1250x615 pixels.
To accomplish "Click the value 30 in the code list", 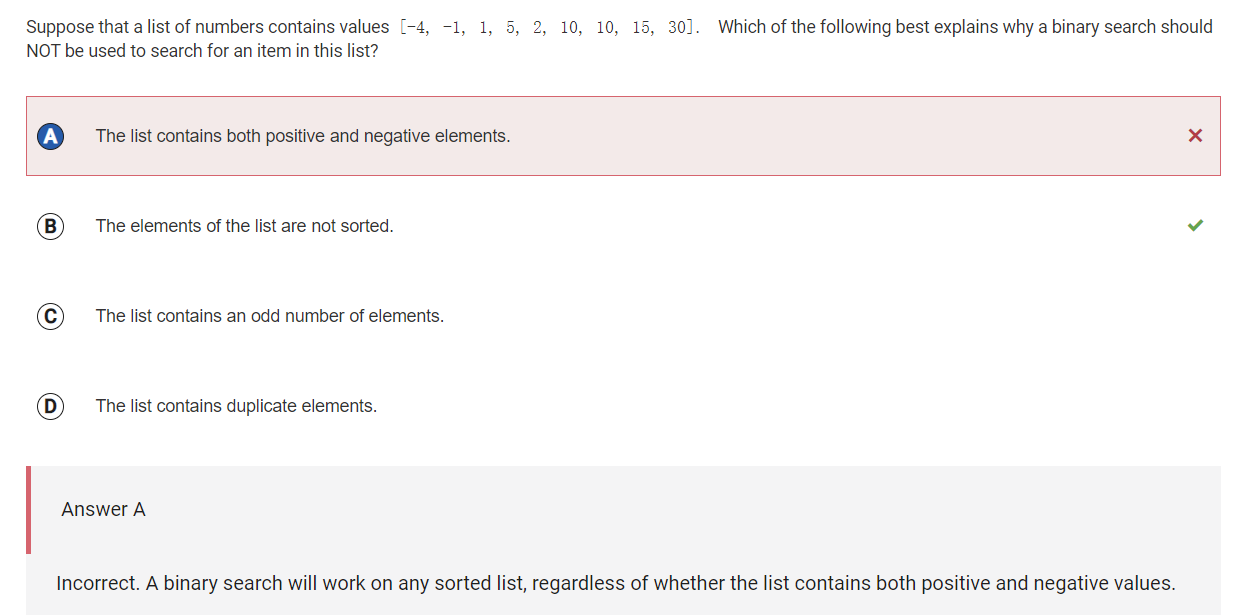I will click(x=677, y=27).
